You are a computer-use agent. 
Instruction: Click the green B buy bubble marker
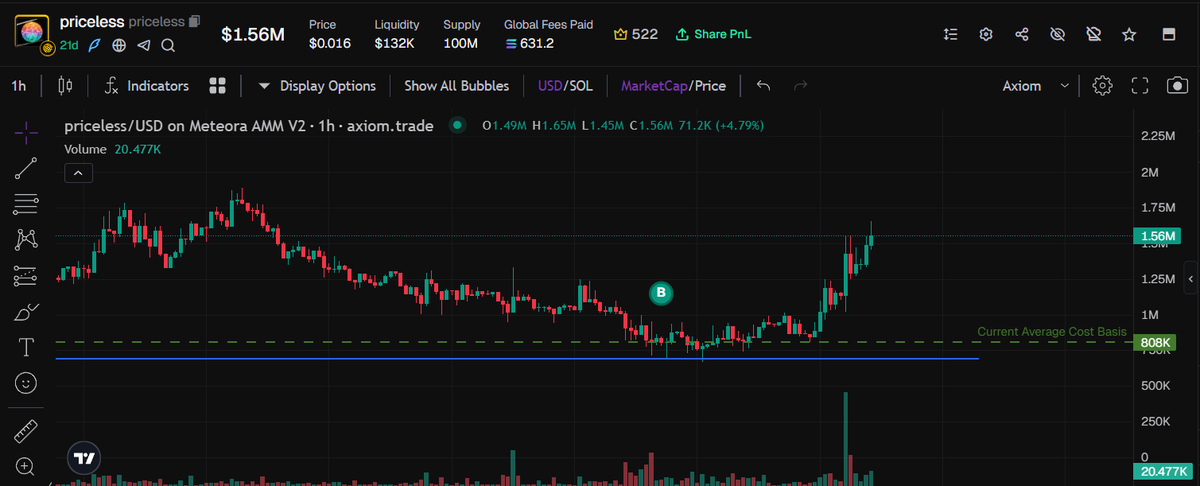660,293
